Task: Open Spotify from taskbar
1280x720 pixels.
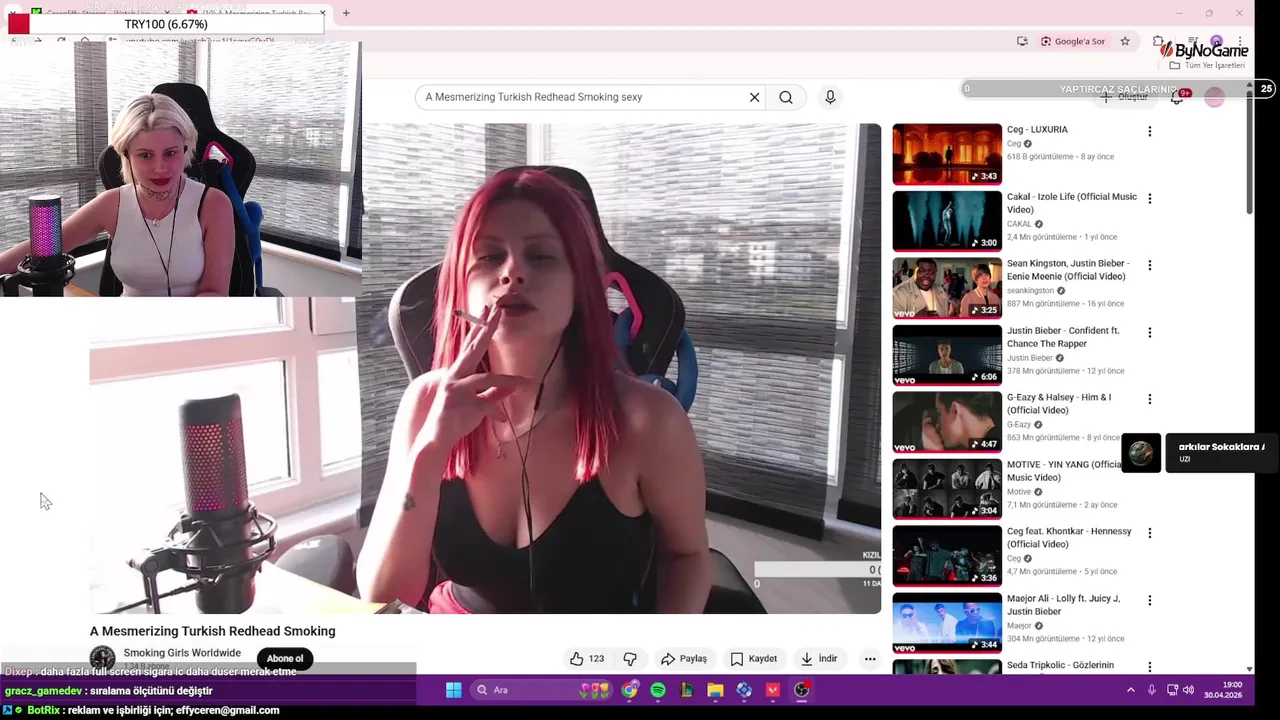Action: click(x=658, y=690)
